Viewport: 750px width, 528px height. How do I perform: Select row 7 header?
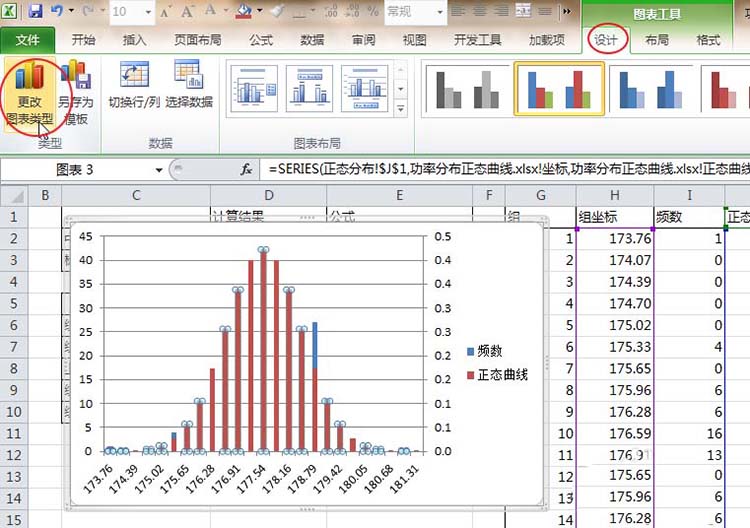point(14,347)
